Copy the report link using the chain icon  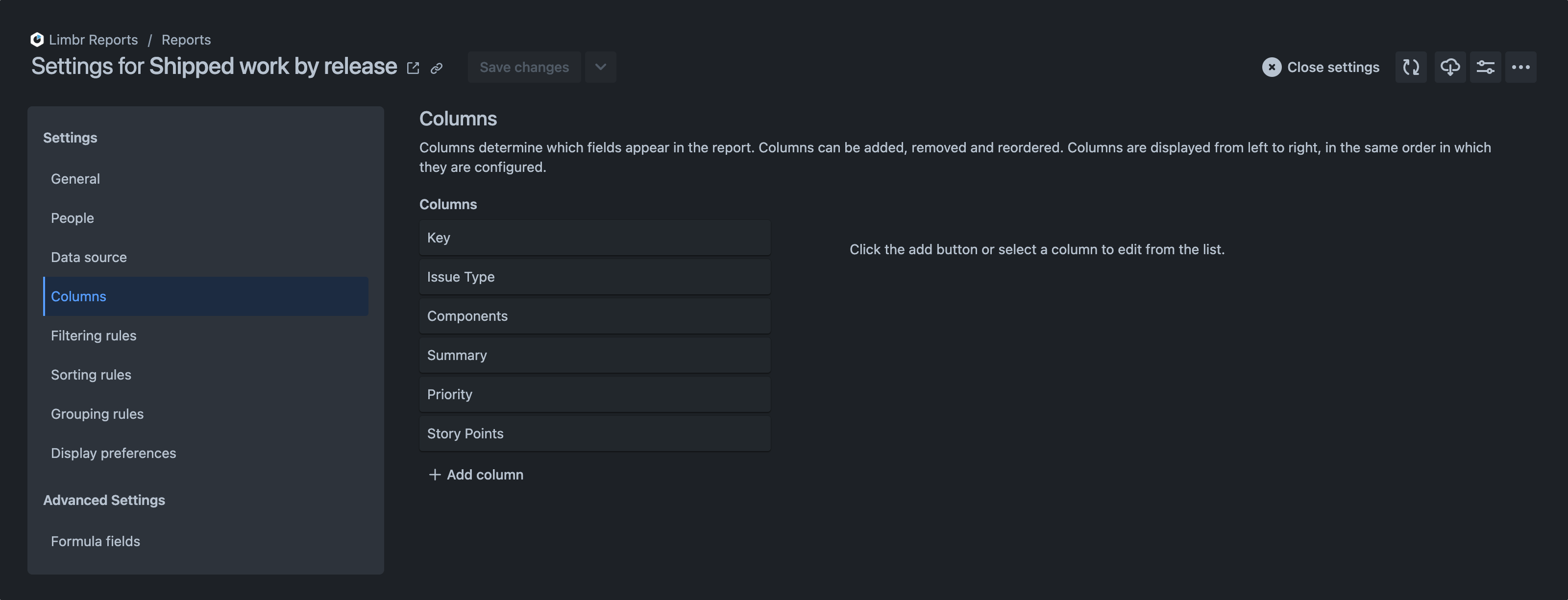point(437,68)
